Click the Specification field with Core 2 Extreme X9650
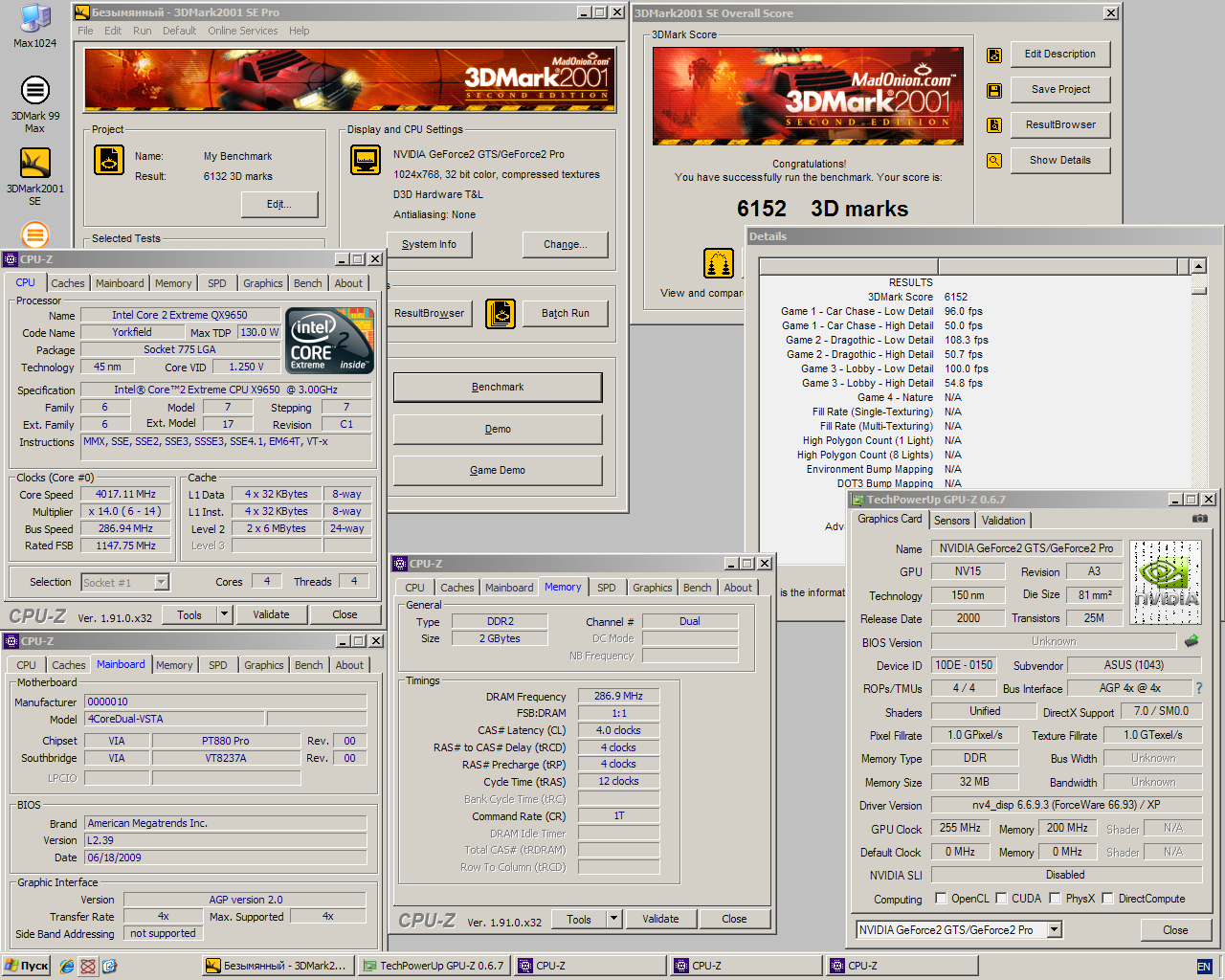1225x980 pixels. pos(226,390)
